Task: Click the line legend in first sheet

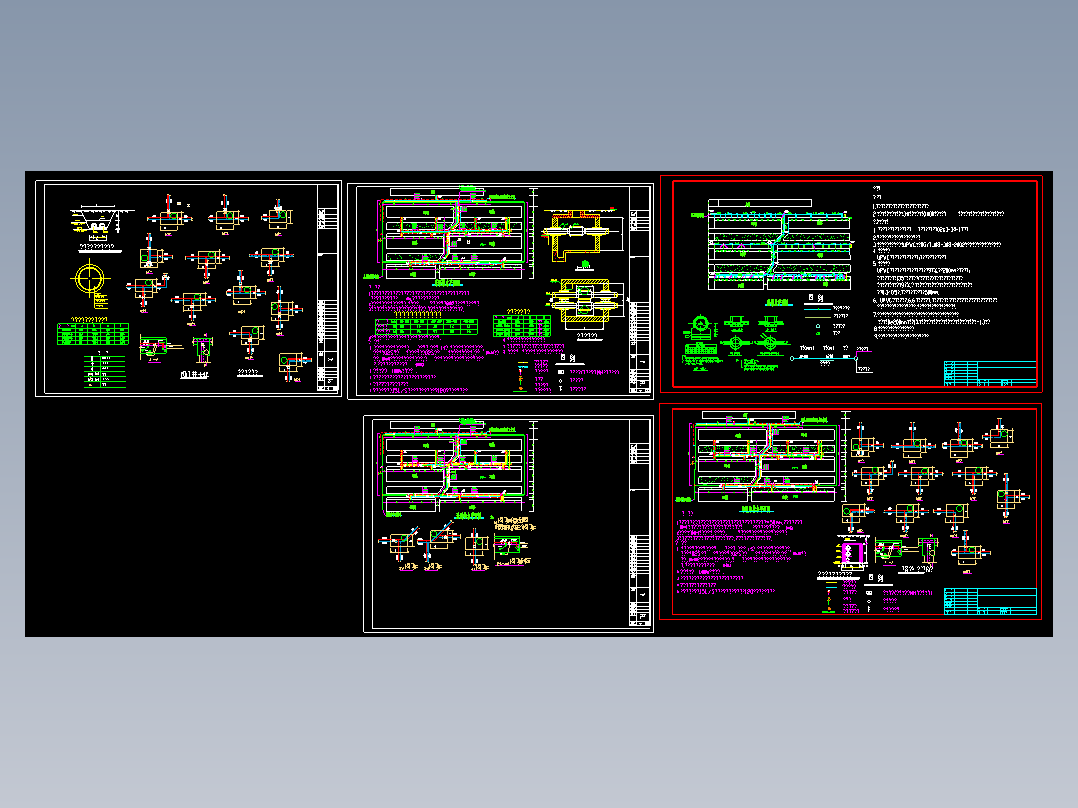Action: pos(104,371)
